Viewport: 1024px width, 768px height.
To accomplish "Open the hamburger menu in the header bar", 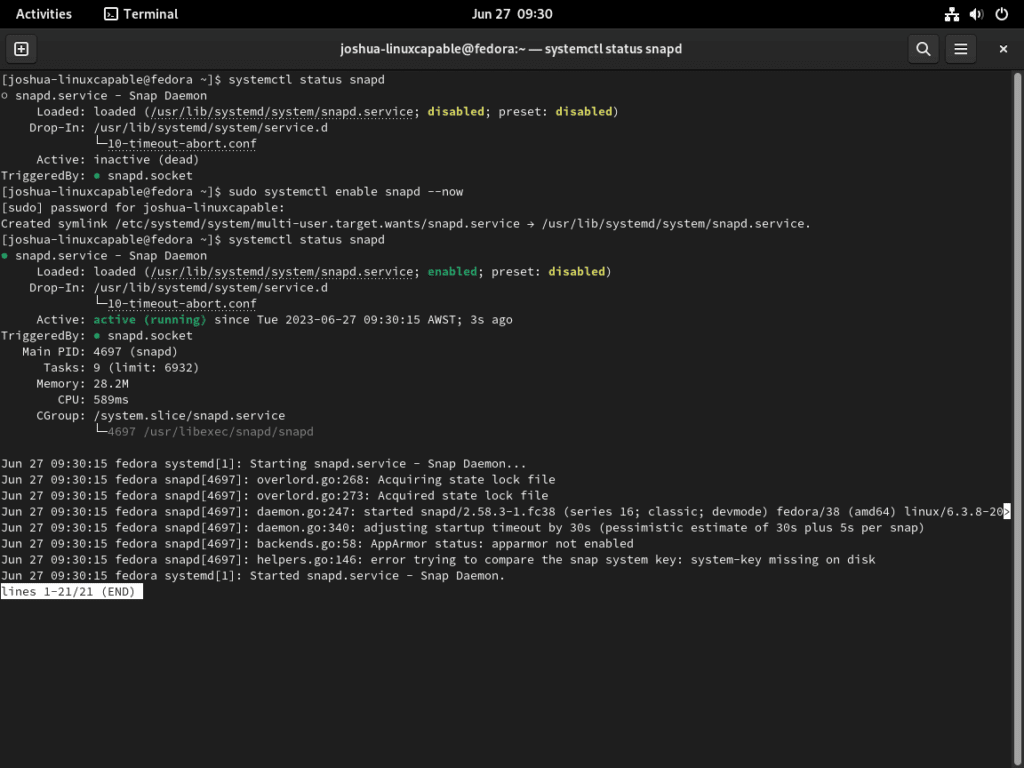I will click(960, 48).
